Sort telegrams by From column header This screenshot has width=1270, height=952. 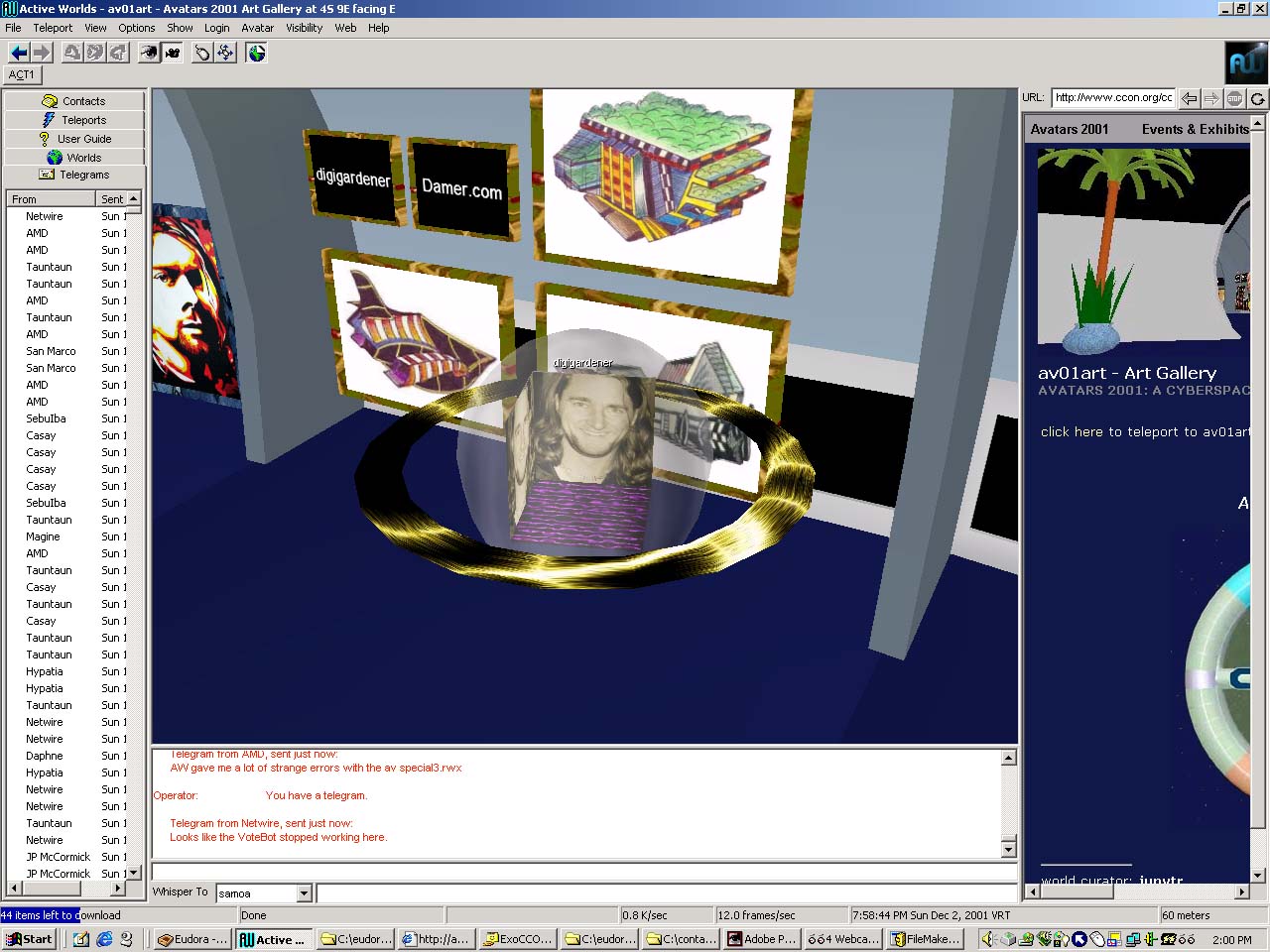[x=50, y=199]
